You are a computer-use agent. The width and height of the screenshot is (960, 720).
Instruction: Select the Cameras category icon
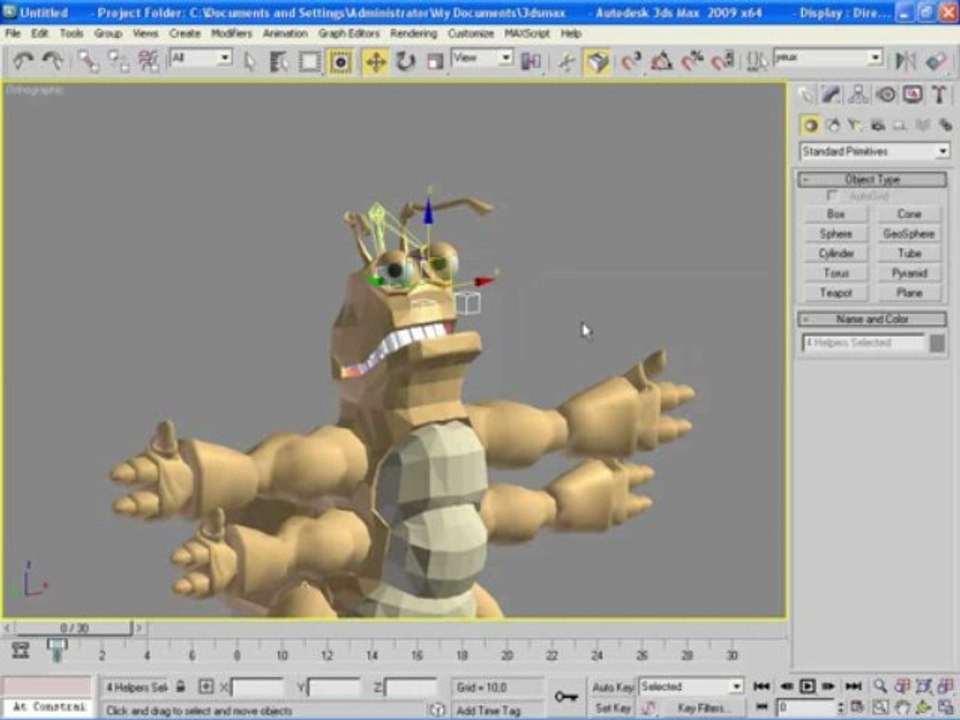pos(878,126)
